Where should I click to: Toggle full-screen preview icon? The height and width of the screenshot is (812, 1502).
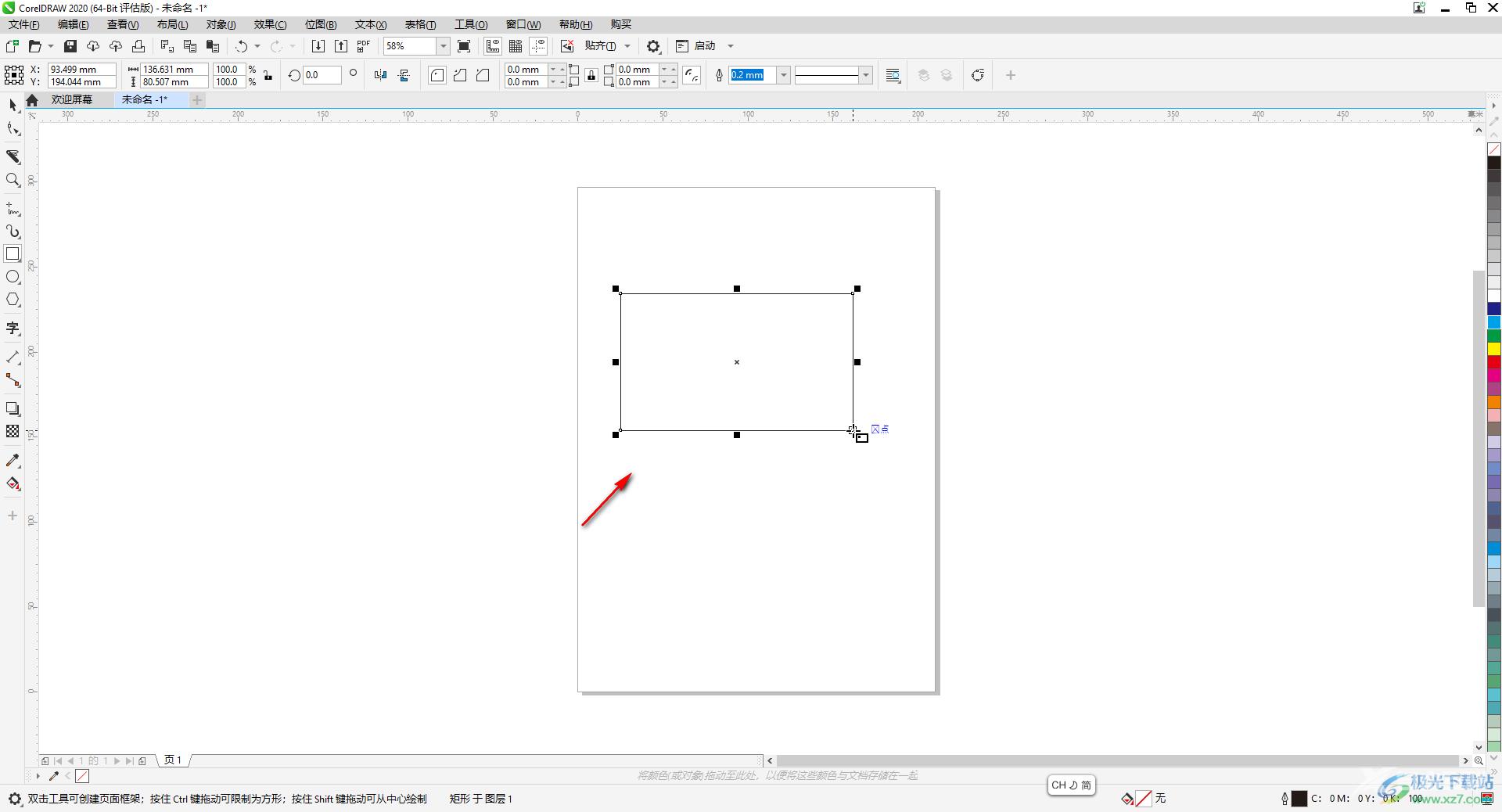click(464, 46)
